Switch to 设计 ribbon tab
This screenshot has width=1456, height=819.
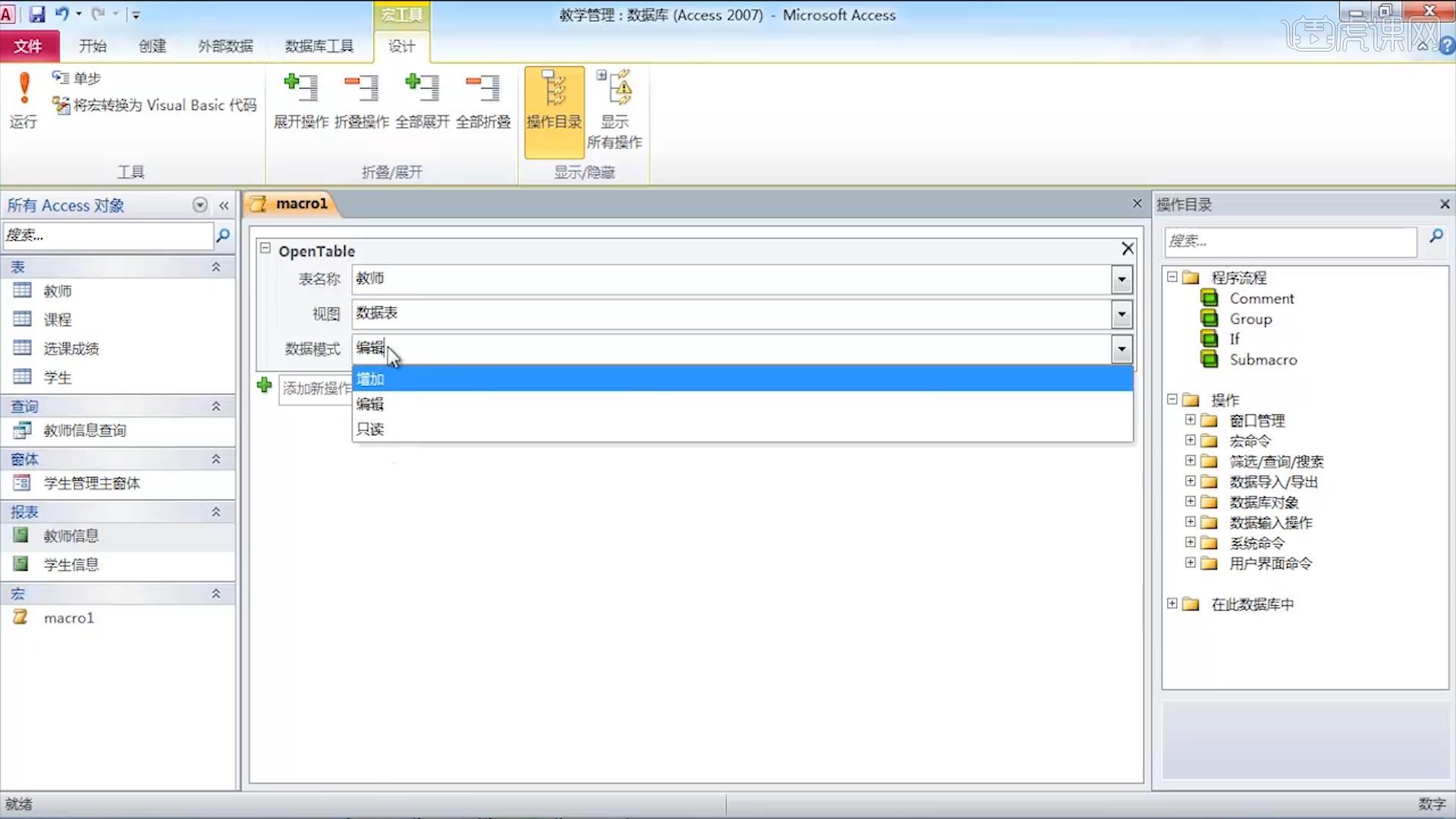(x=402, y=46)
